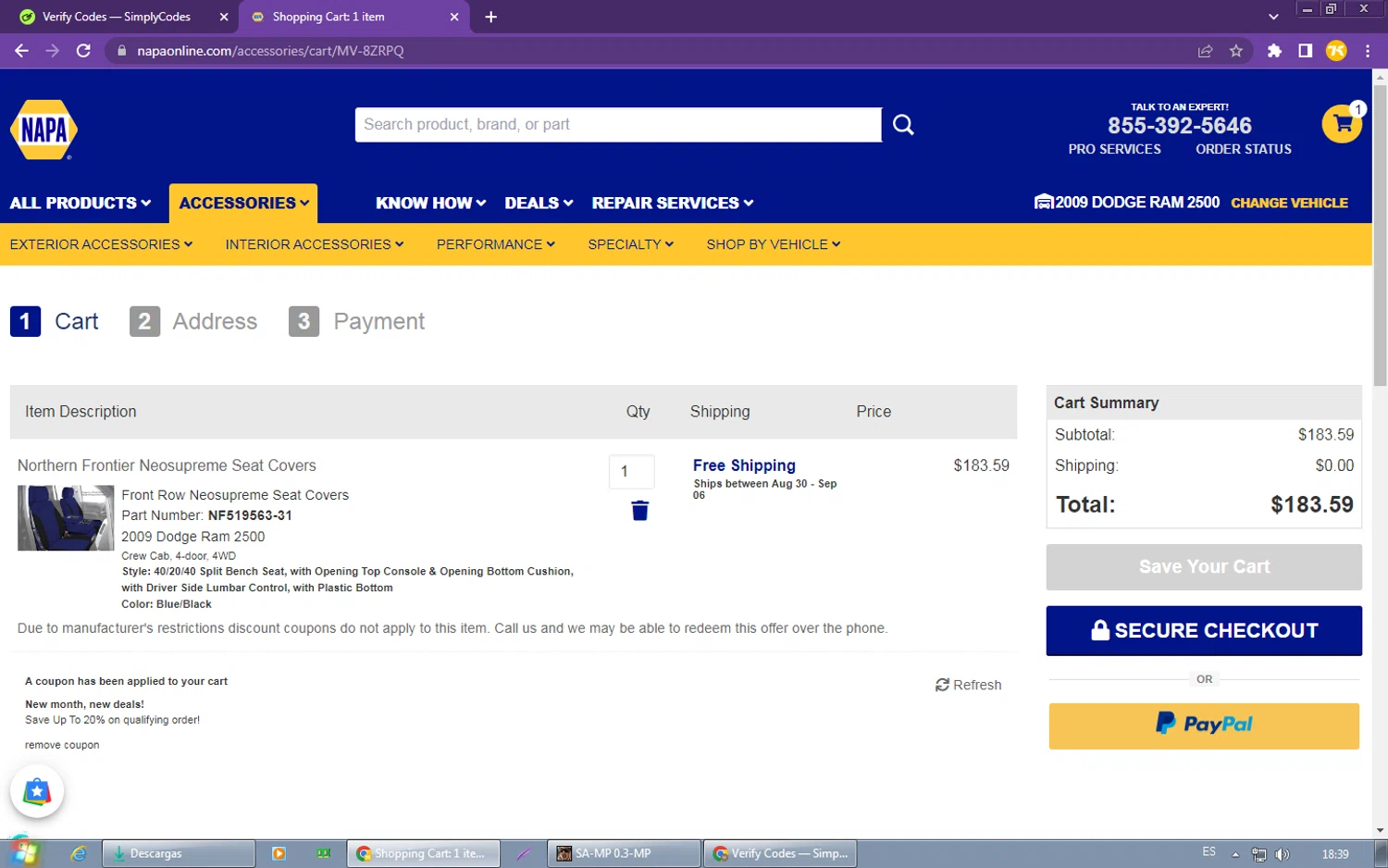Click the browser address bar URL
Viewport: 1388px width, 868px height.
pos(270,51)
